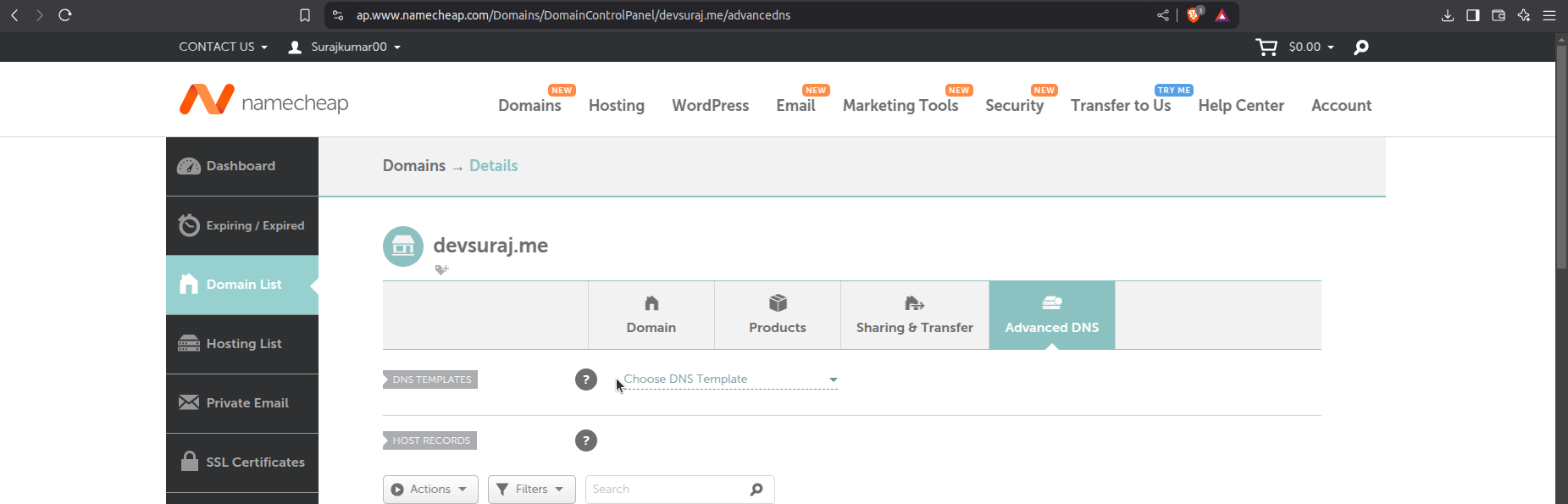Open the Choose DNS Template dropdown

click(x=730, y=379)
